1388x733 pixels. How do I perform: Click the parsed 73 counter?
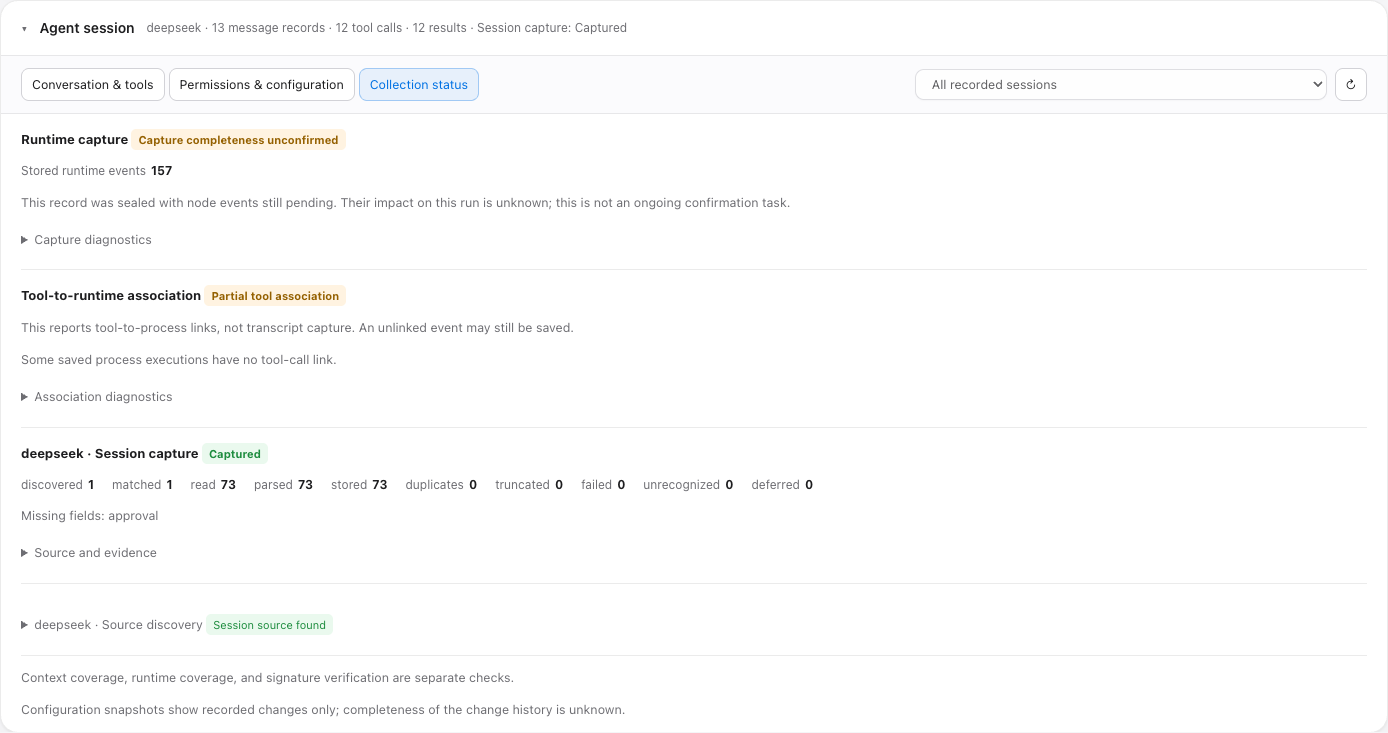pyautogui.click(x=283, y=485)
